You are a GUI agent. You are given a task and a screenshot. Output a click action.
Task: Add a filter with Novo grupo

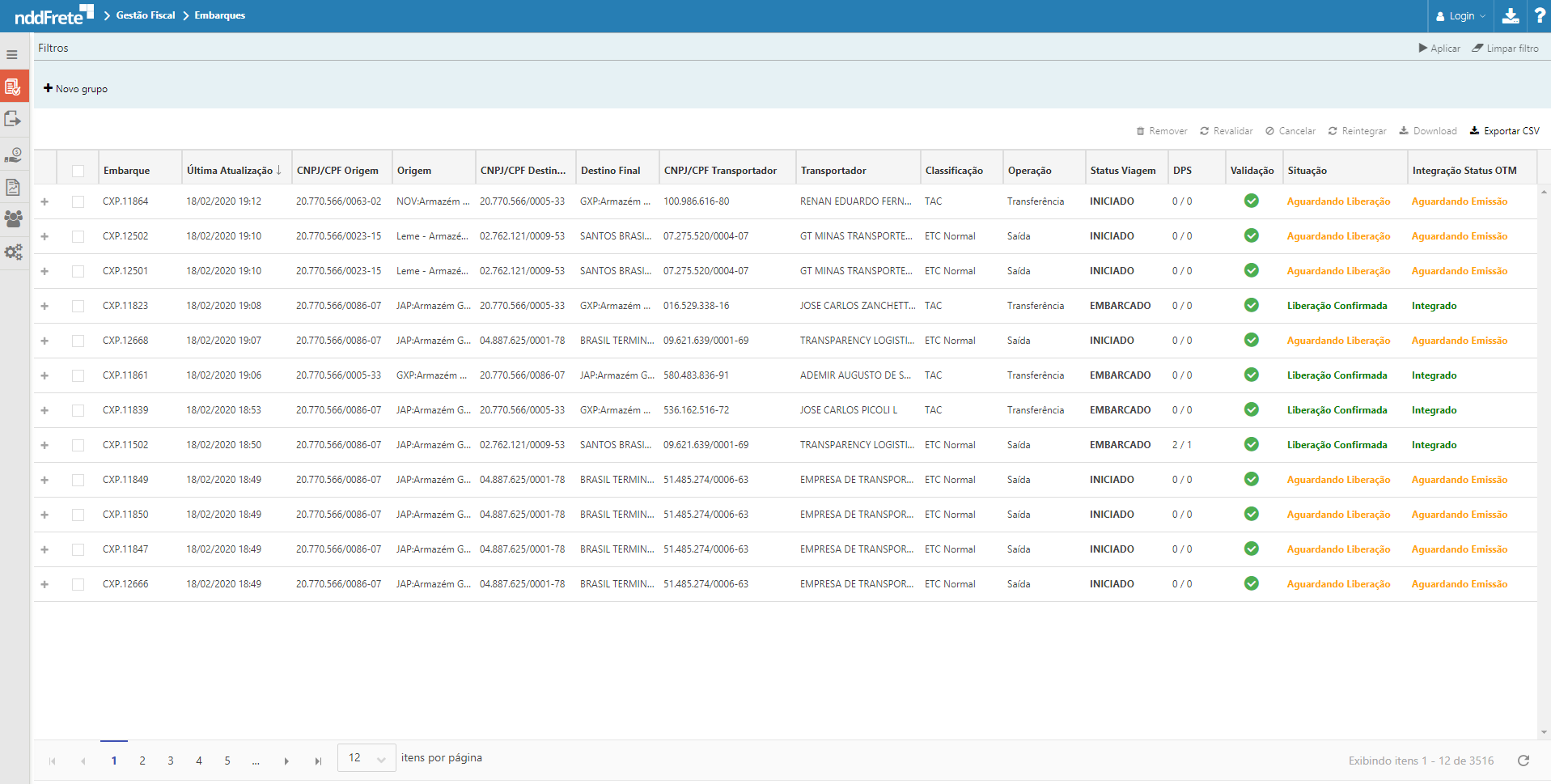click(75, 89)
